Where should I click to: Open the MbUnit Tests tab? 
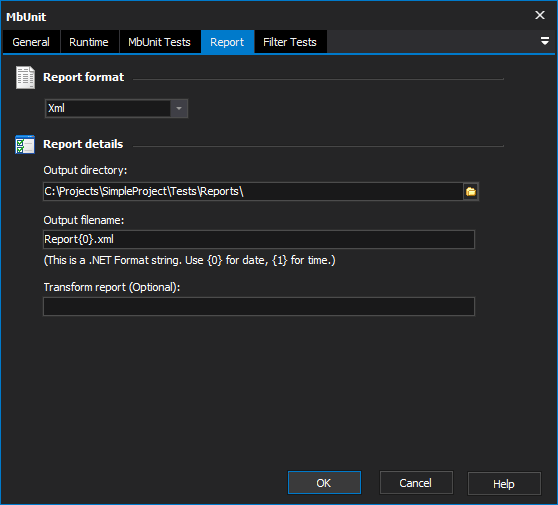coord(159,42)
